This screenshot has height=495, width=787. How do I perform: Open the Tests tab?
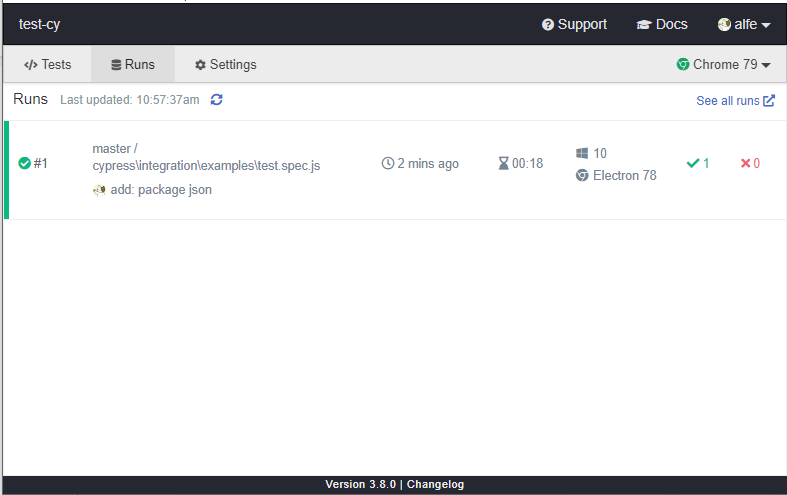click(48, 64)
